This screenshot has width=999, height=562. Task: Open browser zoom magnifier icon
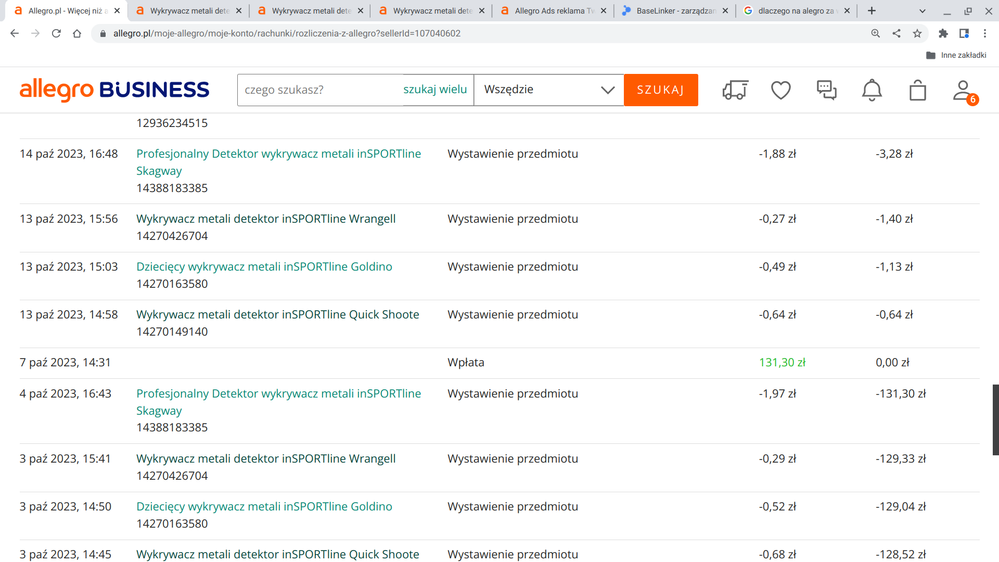coord(875,33)
